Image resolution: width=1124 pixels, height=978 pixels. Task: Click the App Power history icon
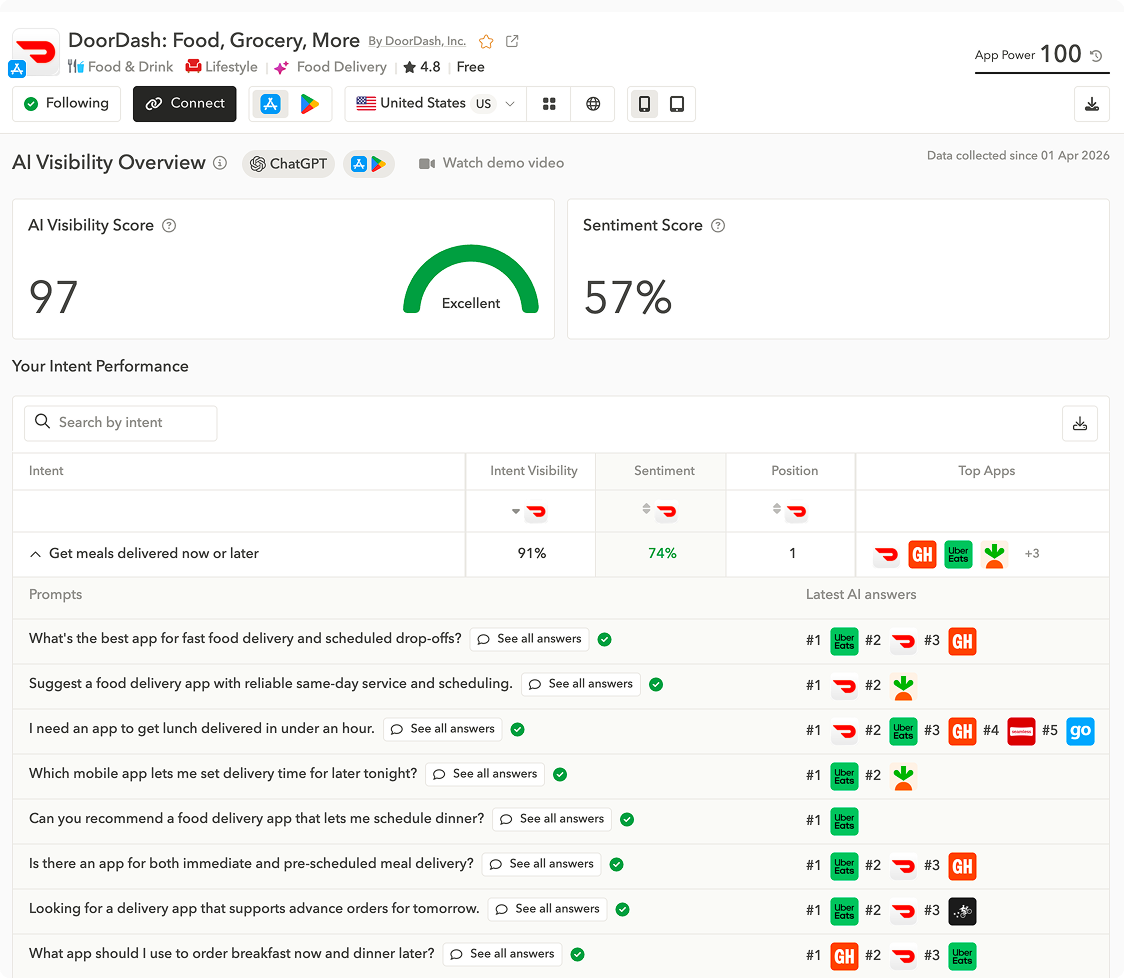(1096, 55)
